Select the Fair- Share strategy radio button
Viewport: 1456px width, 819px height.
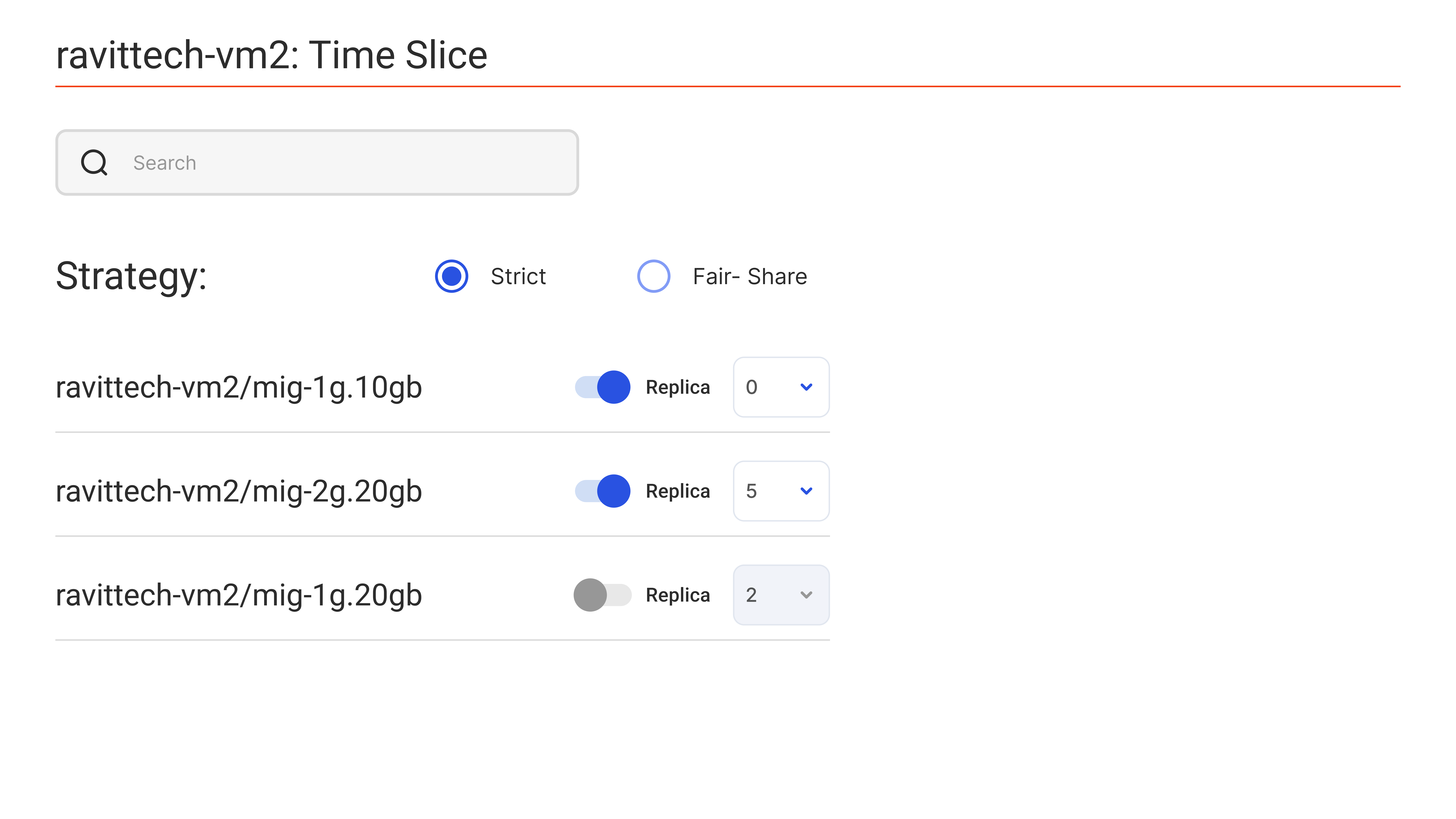[x=654, y=276]
